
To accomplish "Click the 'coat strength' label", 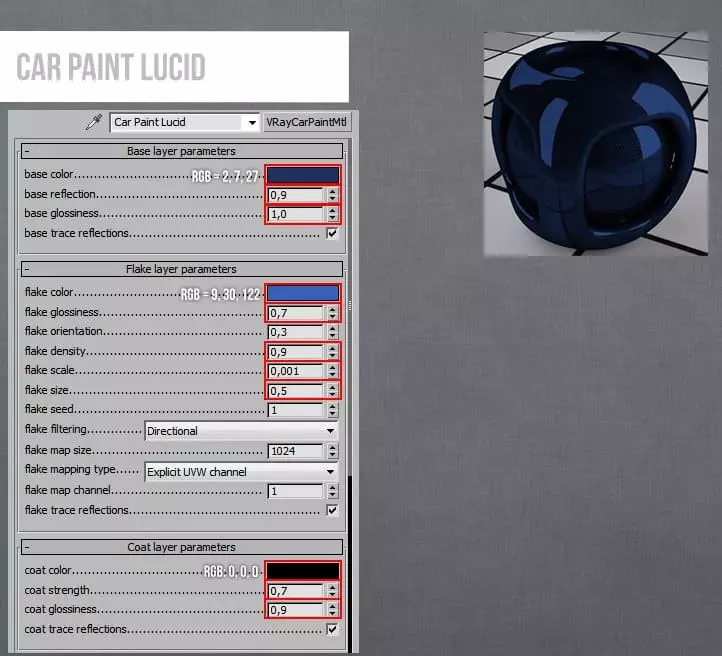I will pyautogui.click(x=57, y=590).
